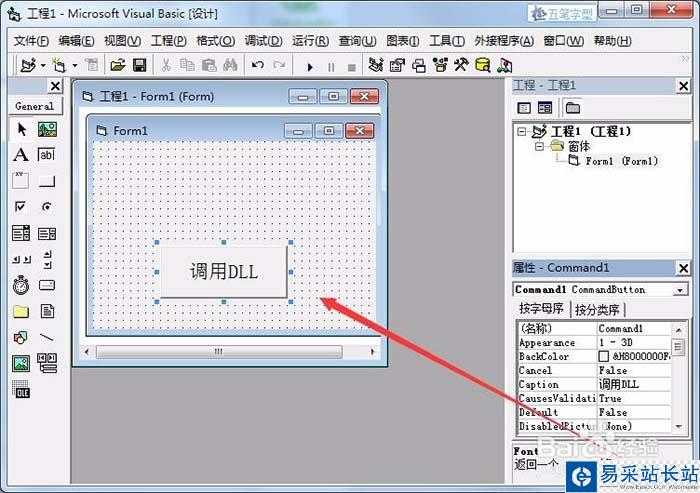Open the Menu Editor toolbar icon
The width and height of the screenshot is (700, 493).
pyautogui.click(x=92, y=65)
